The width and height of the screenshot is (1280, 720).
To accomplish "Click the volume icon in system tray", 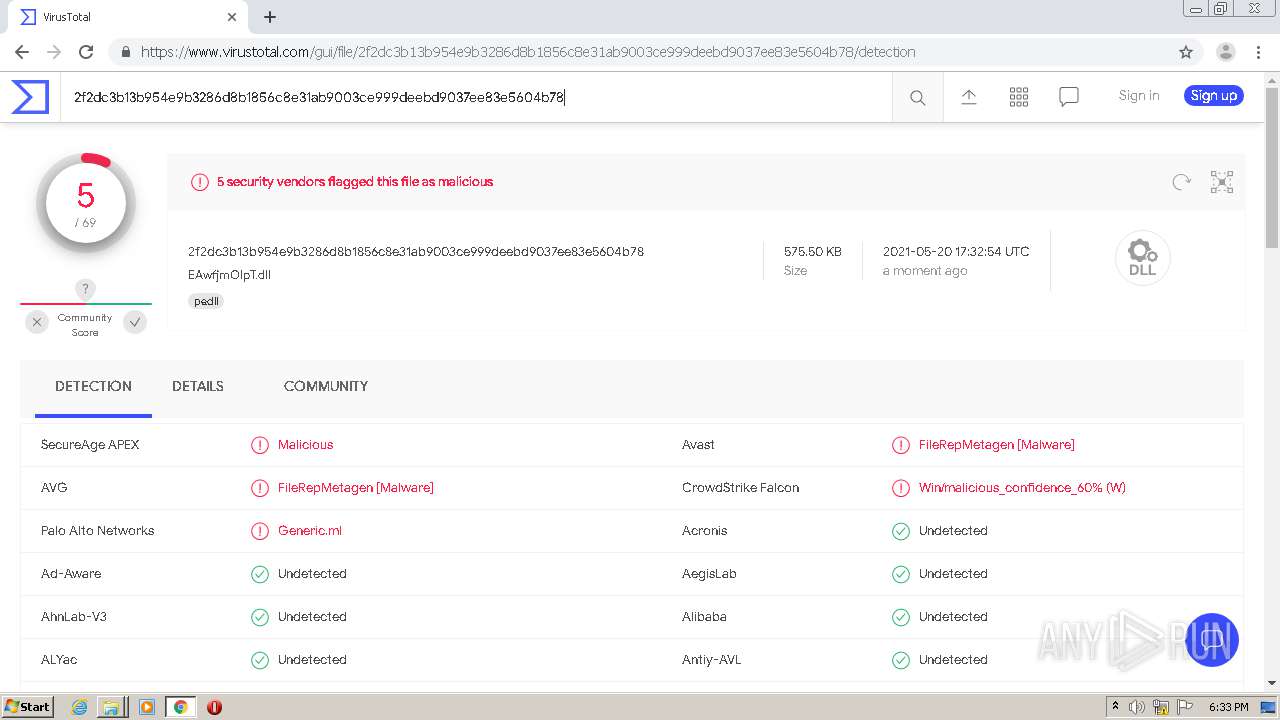I will pos(1137,707).
